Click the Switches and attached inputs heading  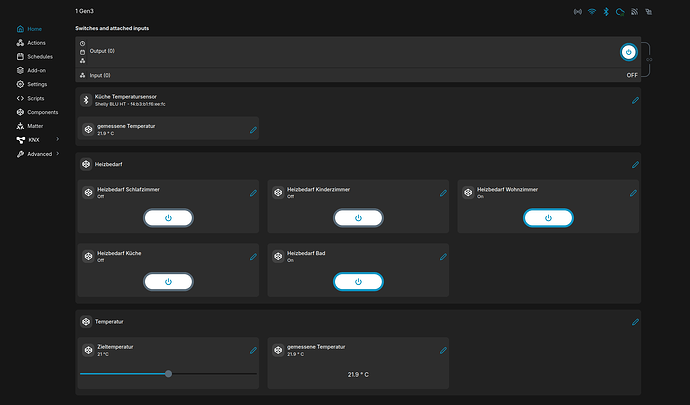112,28
